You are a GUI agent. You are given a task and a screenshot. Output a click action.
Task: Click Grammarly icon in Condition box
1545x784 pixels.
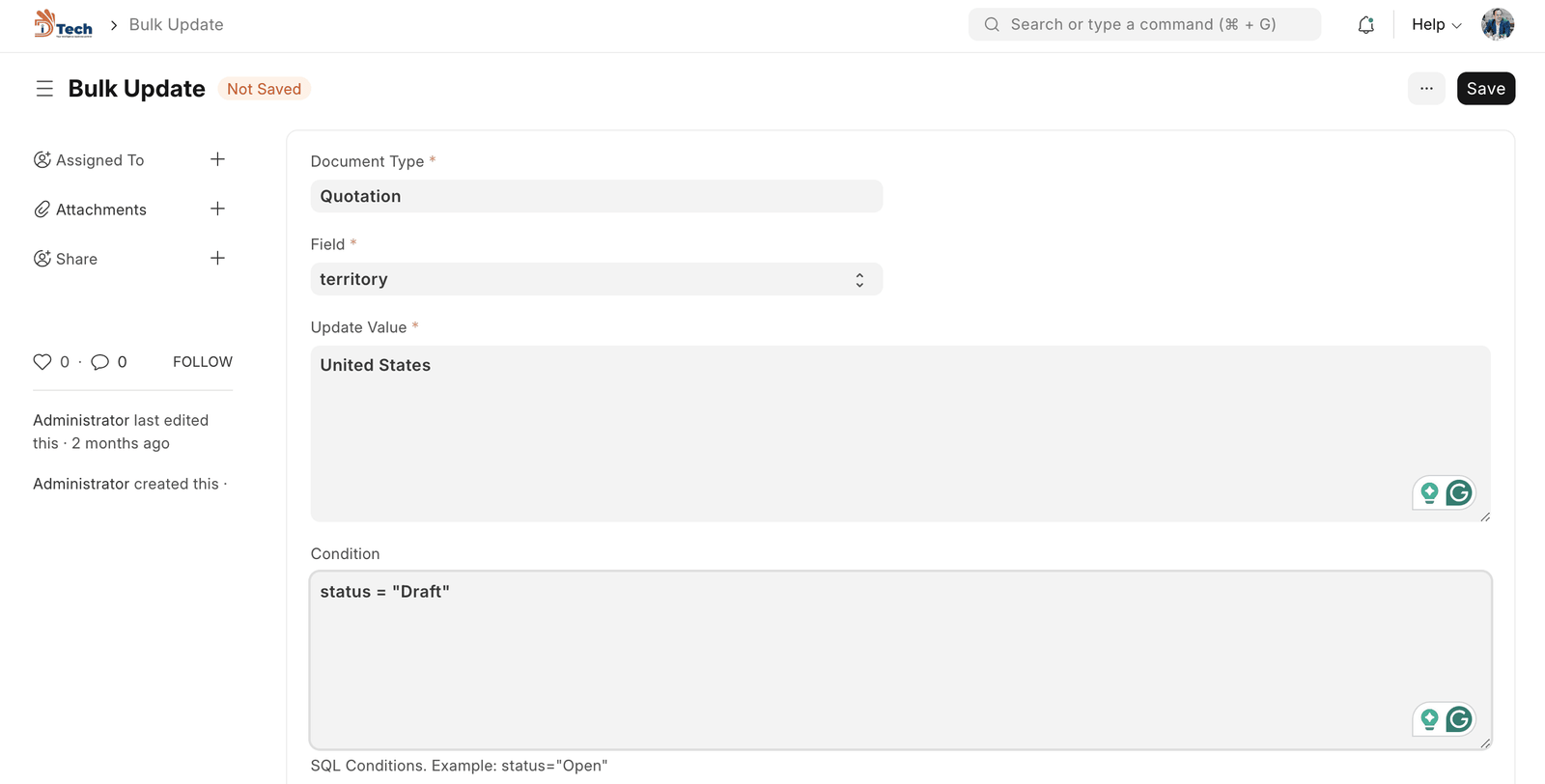click(1459, 719)
